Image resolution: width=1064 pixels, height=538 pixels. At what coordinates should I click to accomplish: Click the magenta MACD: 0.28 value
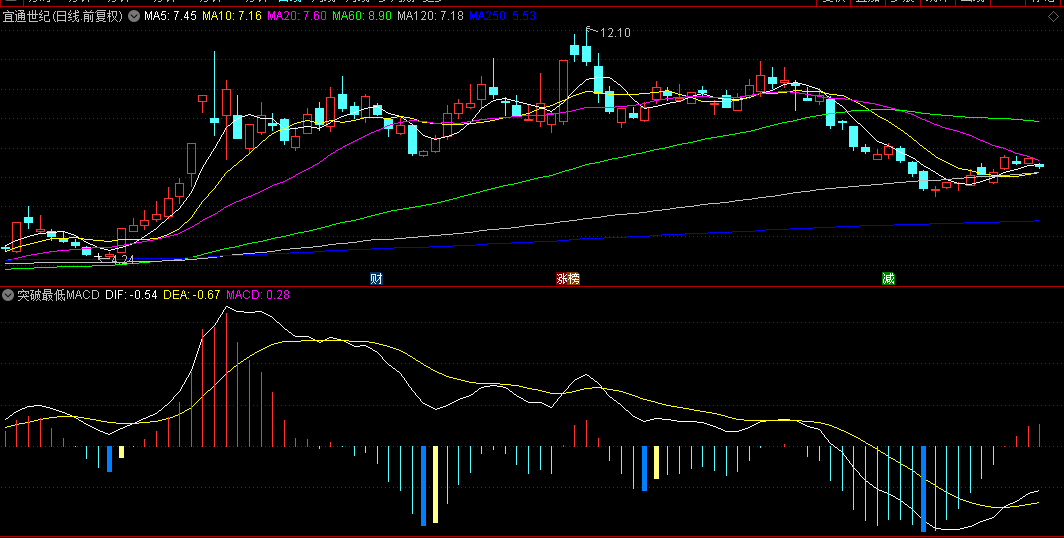click(258, 295)
